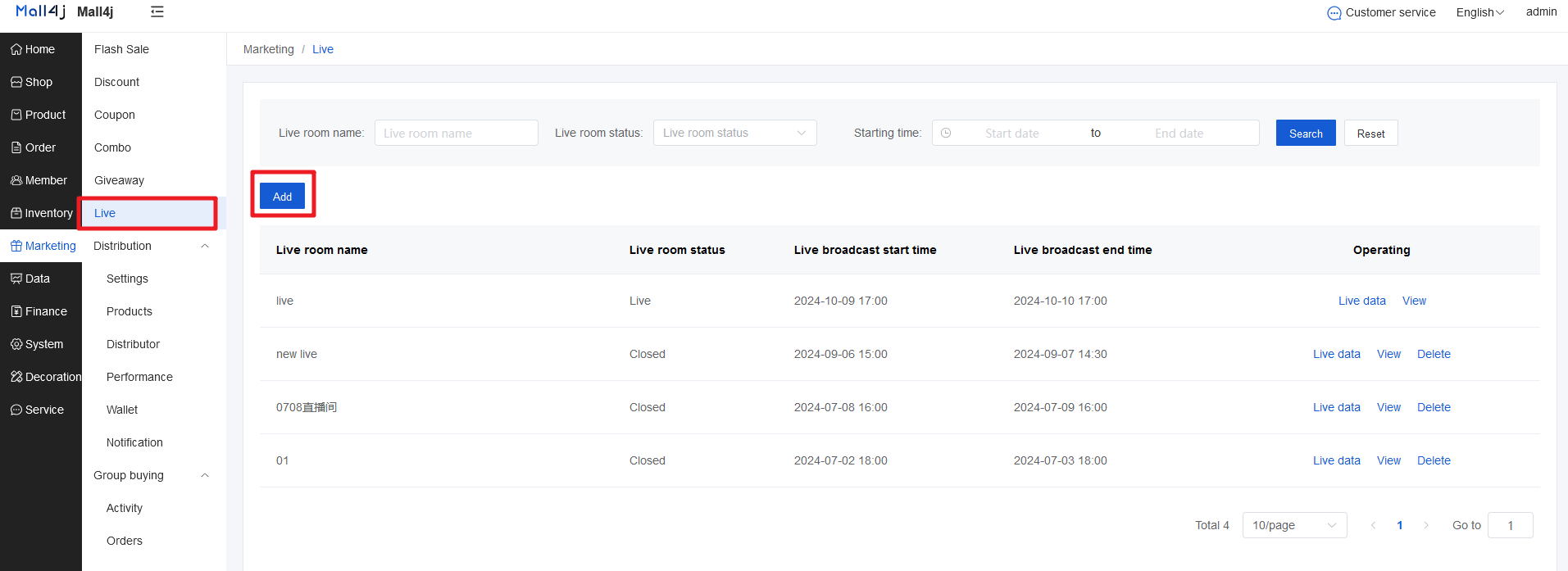Select Live in submenu
Viewport: 1568px width, 571px height.
point(154,213)
